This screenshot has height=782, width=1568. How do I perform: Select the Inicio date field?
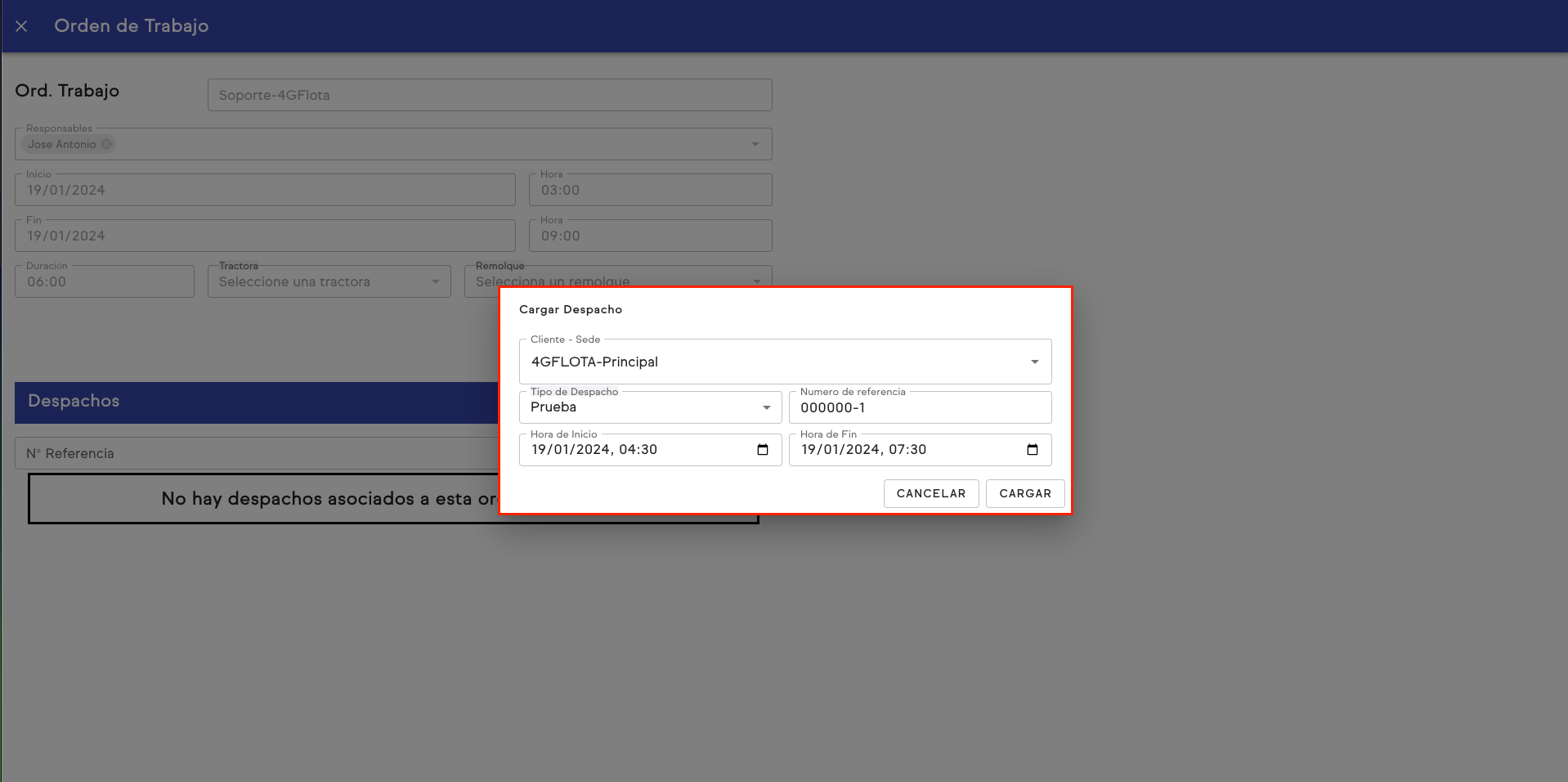(x=265, y=190)
